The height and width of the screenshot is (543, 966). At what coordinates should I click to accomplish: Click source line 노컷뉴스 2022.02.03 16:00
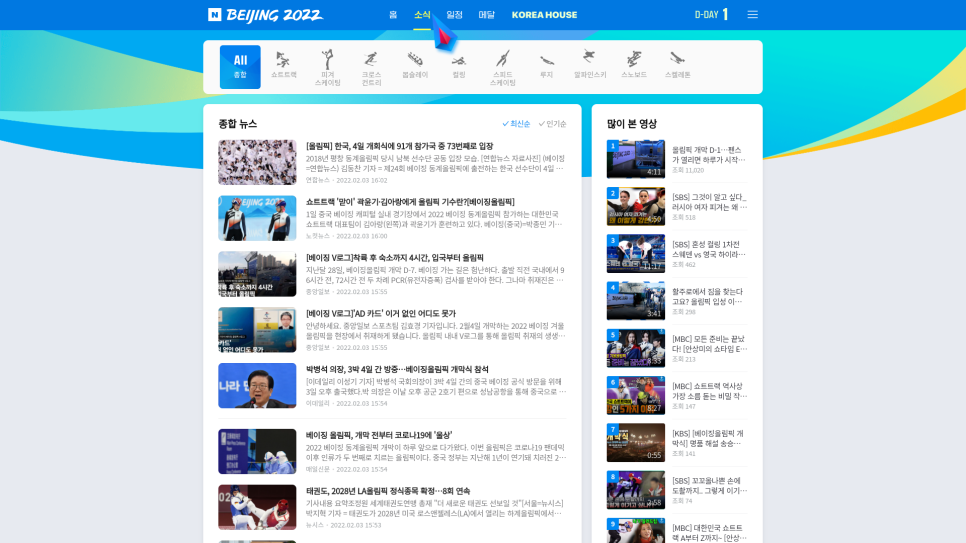pyautogui.click(x=346, y=236)
